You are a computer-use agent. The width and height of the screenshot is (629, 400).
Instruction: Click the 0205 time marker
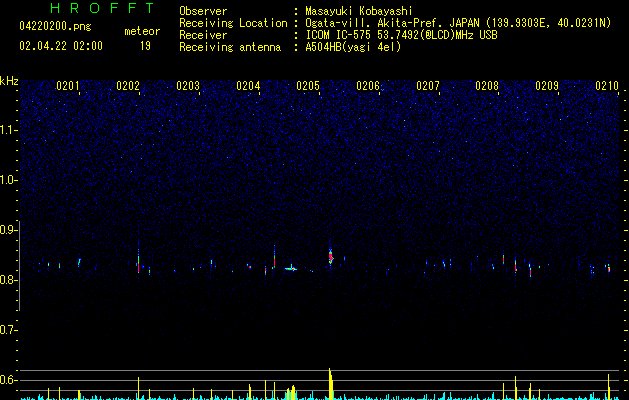[x=308, y=86]
